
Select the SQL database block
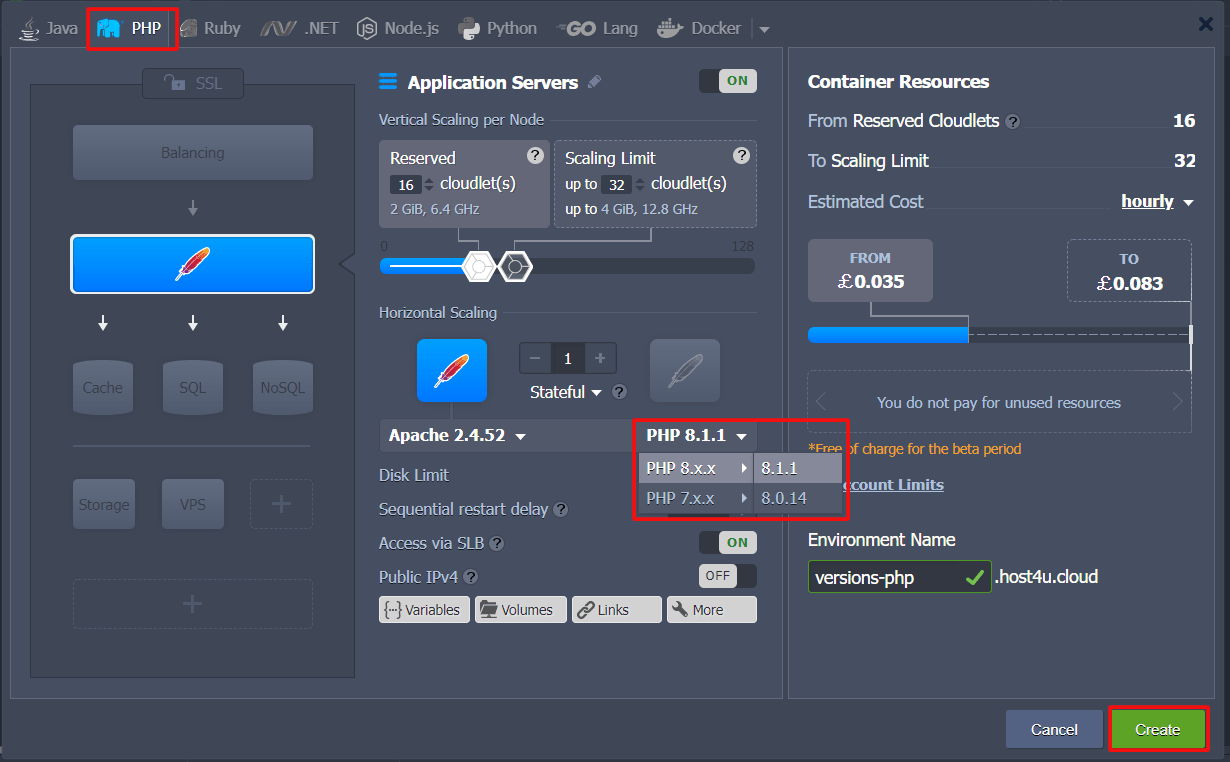point(192,387)
